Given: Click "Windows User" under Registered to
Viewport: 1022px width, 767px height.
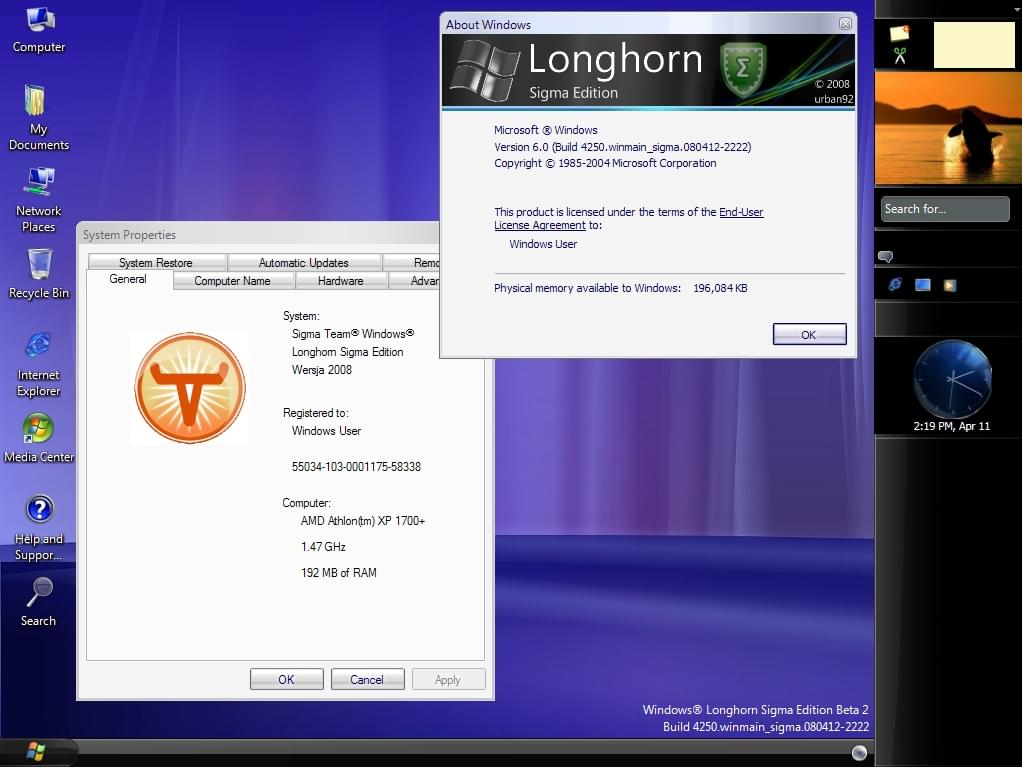Looking at the screenshot, I should pos(326,431).
